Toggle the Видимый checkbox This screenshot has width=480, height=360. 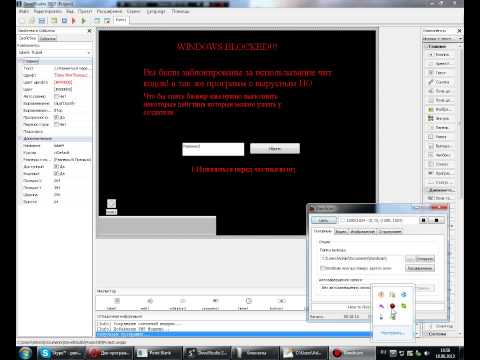[x=57, y=173]
